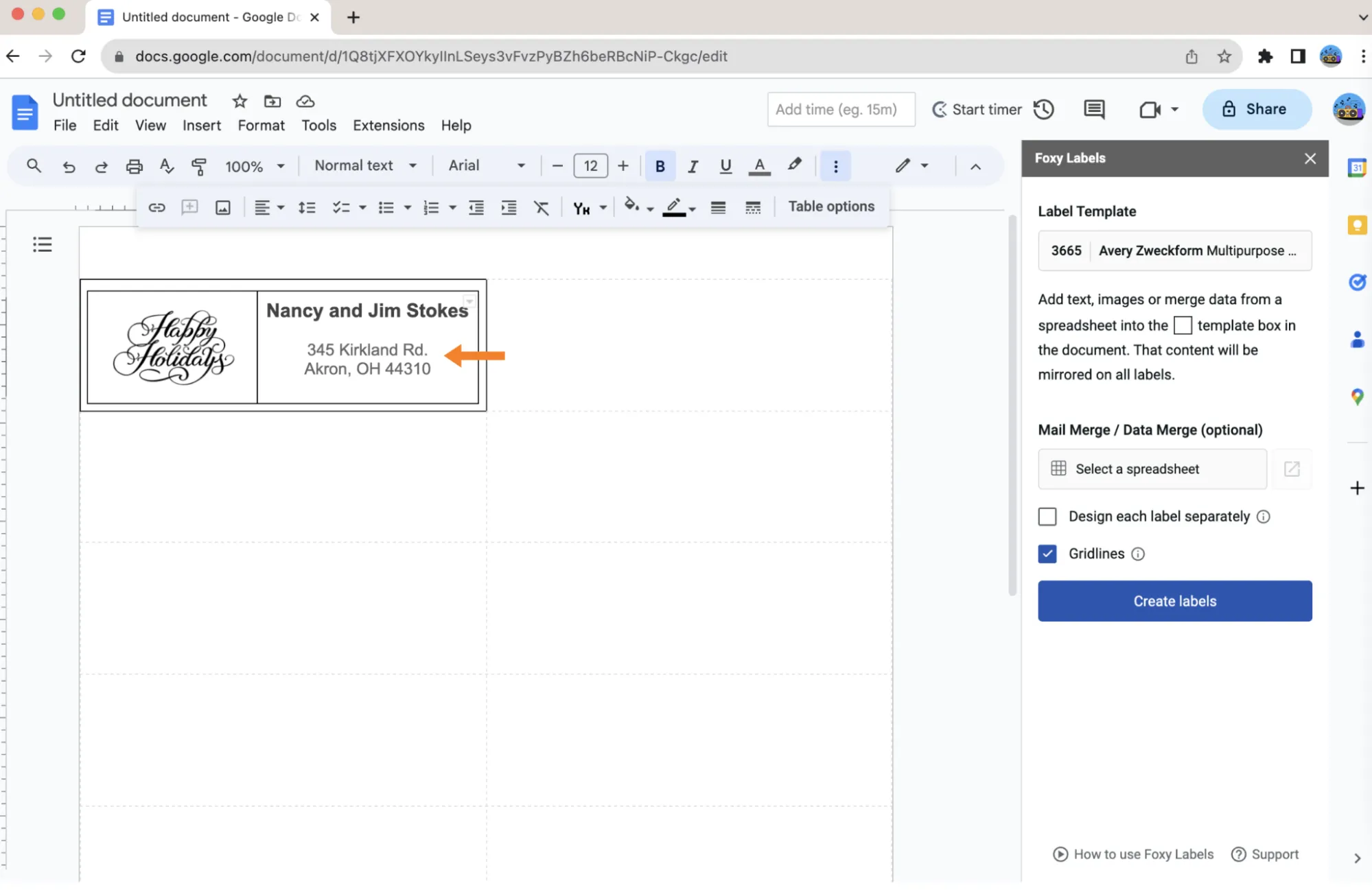Click the Share button

coord(1256,109)
